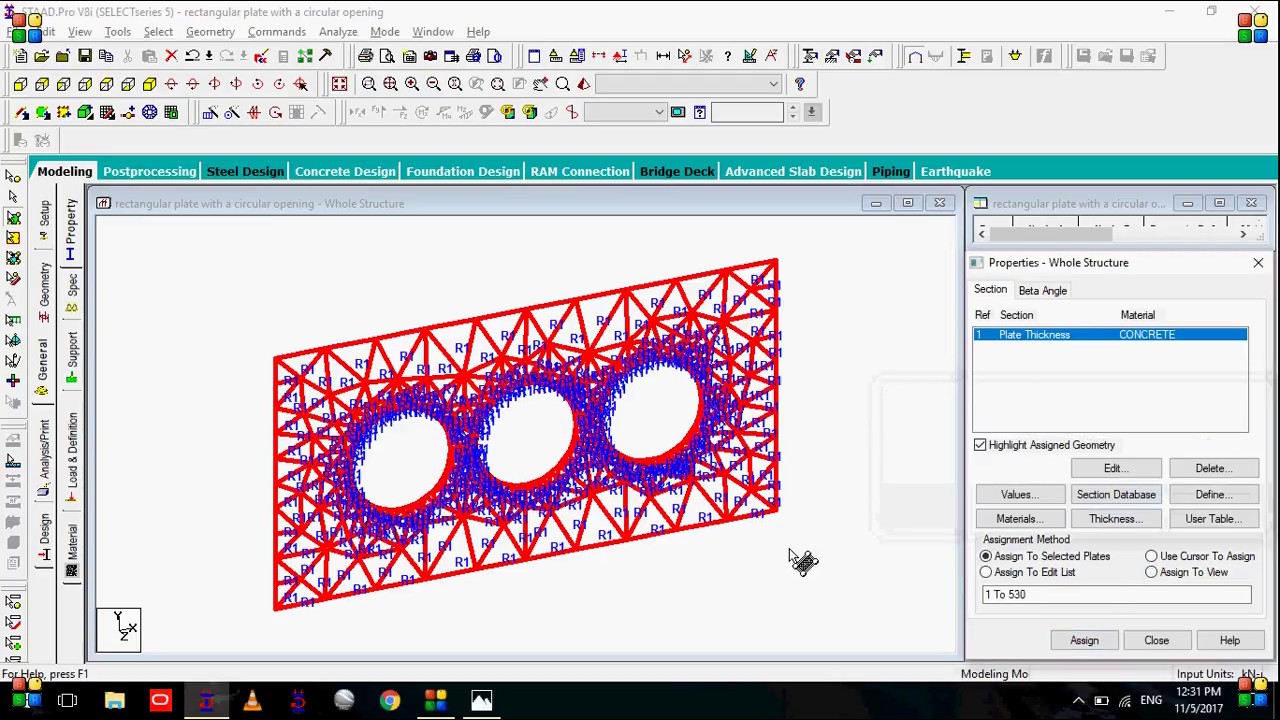The height and width of the screenshot is (720, 1280).
Task: Open the Beta Angle tab in Properties
Action: pyautogui.click(x=1042, y=290)
